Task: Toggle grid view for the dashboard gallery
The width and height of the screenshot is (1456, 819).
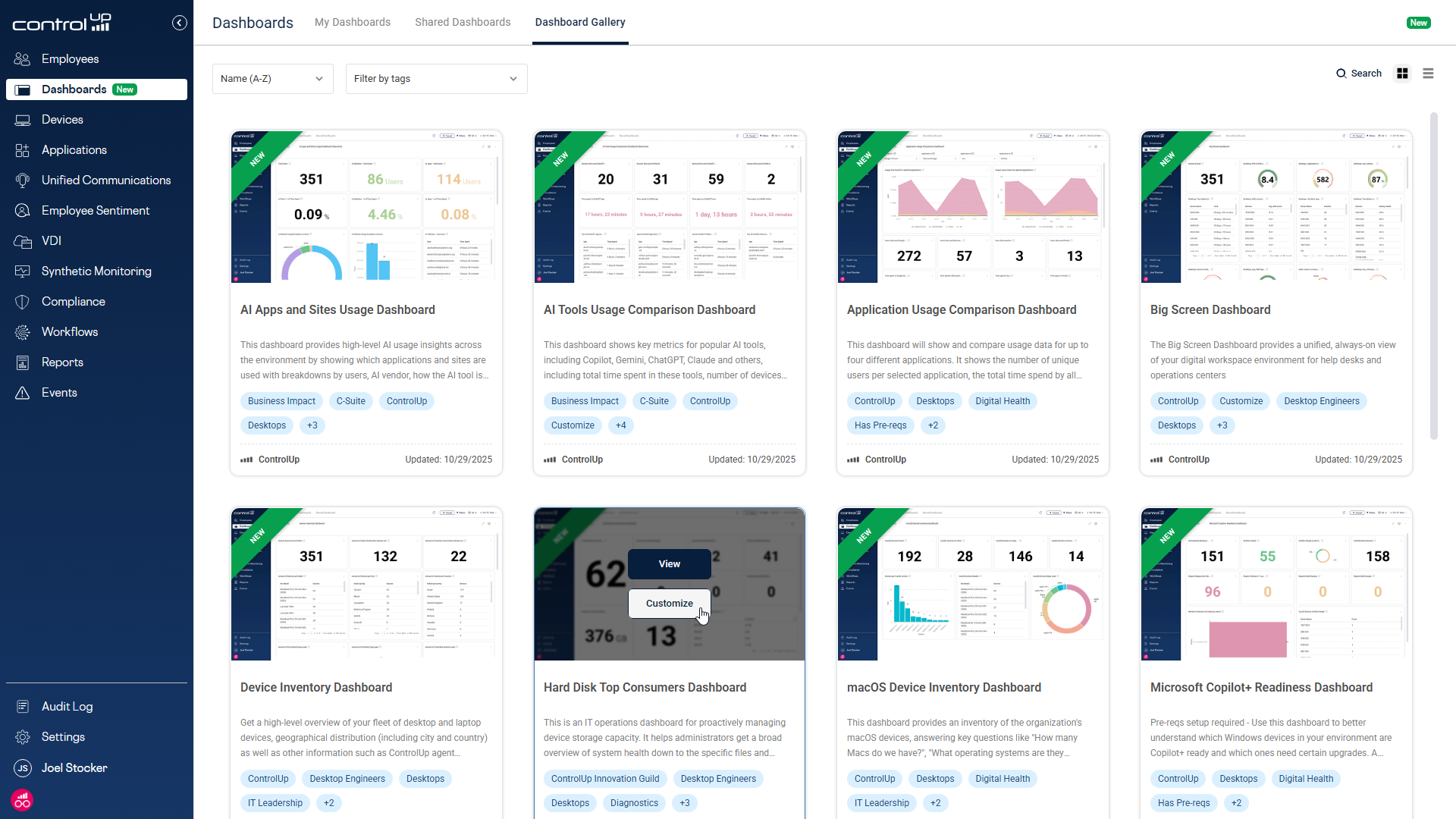Action: coord(1402,73)
